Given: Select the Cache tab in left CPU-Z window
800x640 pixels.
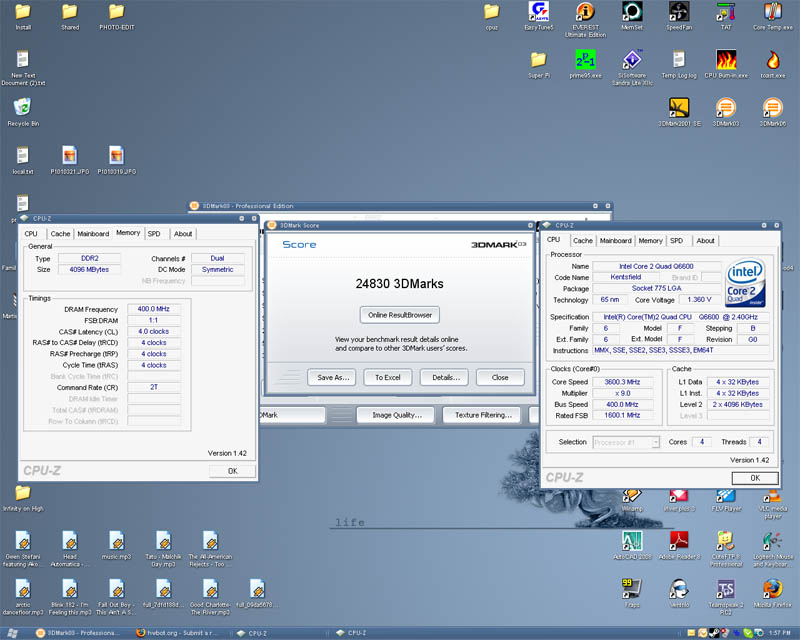Looking at the screenshot, I should pyautogui.click(x=60, y=234).
